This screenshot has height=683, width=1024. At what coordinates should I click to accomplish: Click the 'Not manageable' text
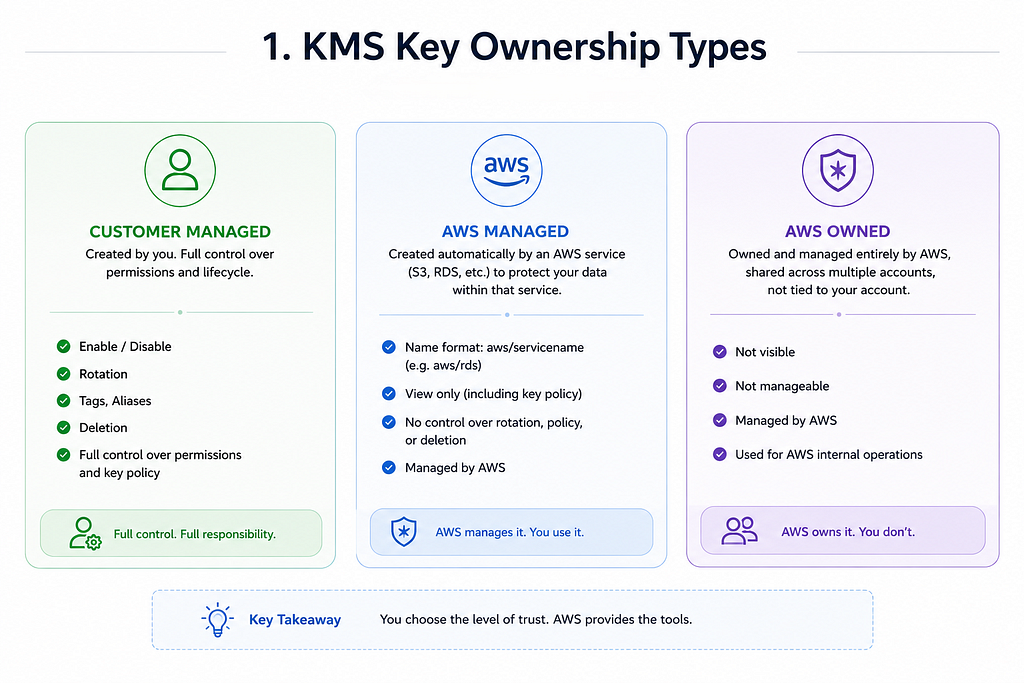coord(782,386)
